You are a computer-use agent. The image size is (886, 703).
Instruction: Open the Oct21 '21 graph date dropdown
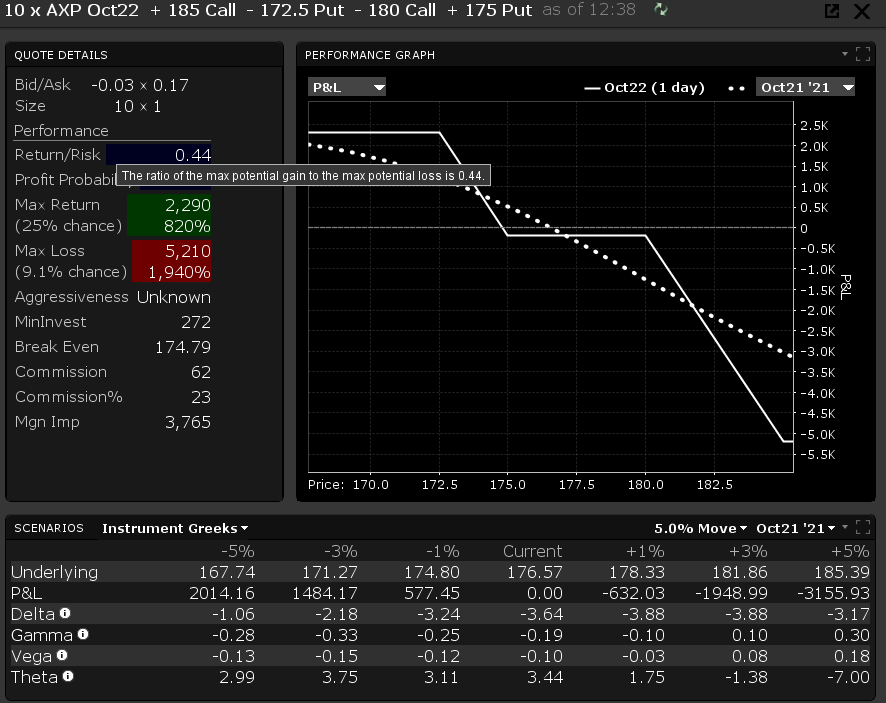805,87
